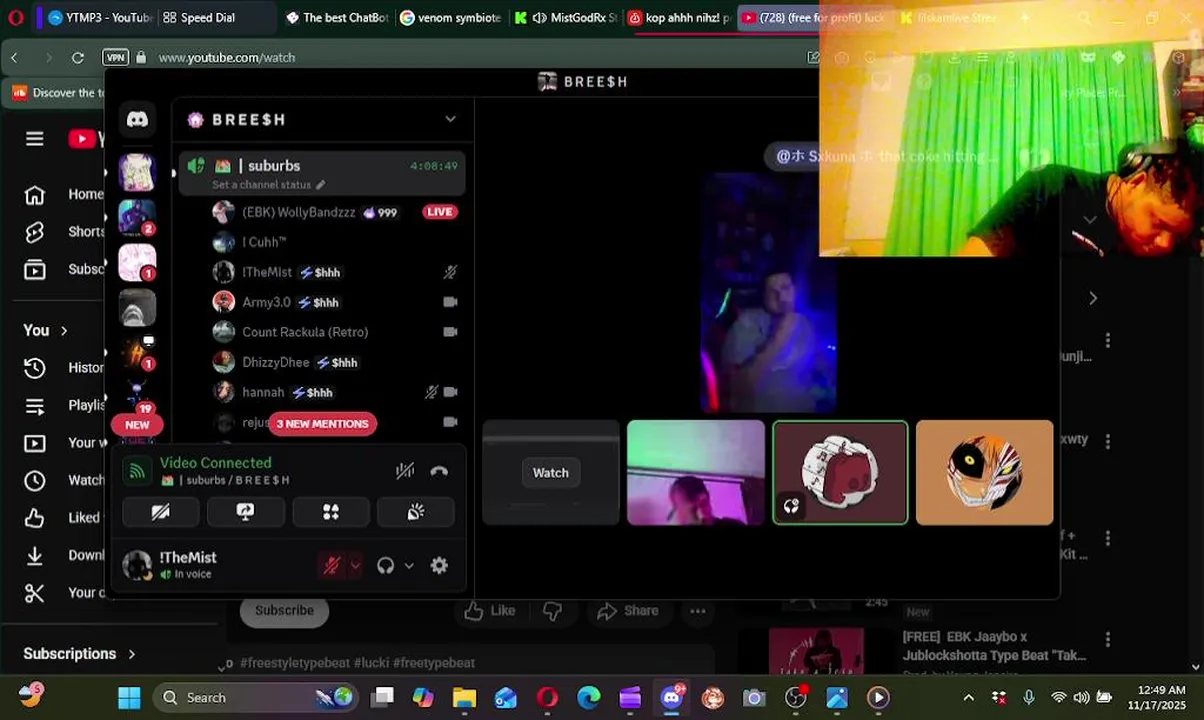Expand Subscriptions section in YouTube sidebar
The image size is (1204, 720).
coord(79,653)
